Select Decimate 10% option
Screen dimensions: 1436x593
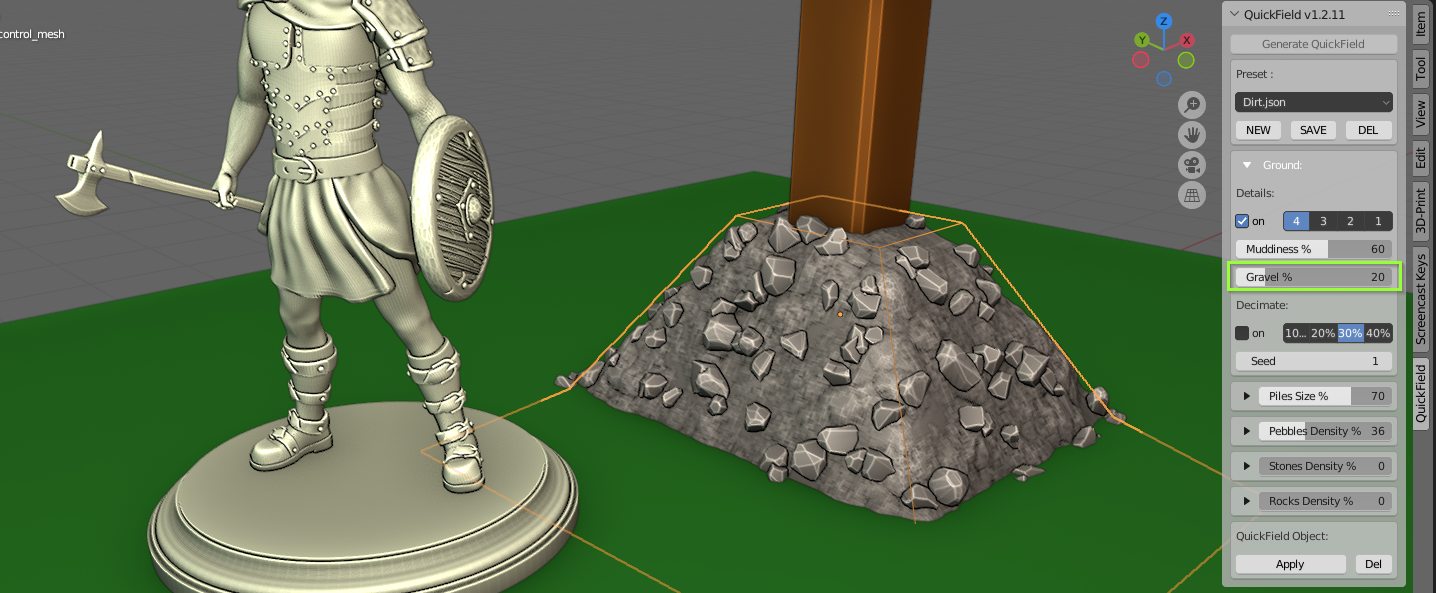point(1296,333)
